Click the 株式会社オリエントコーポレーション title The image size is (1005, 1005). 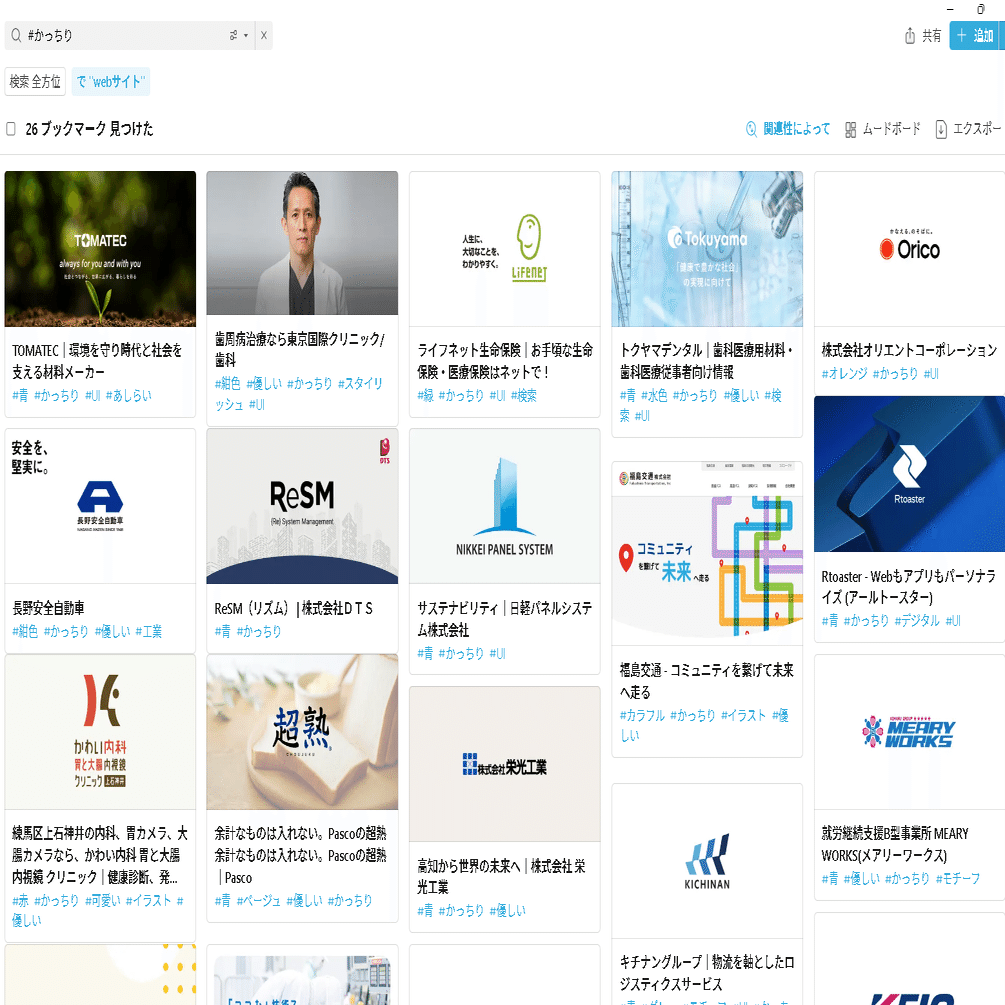909,350
